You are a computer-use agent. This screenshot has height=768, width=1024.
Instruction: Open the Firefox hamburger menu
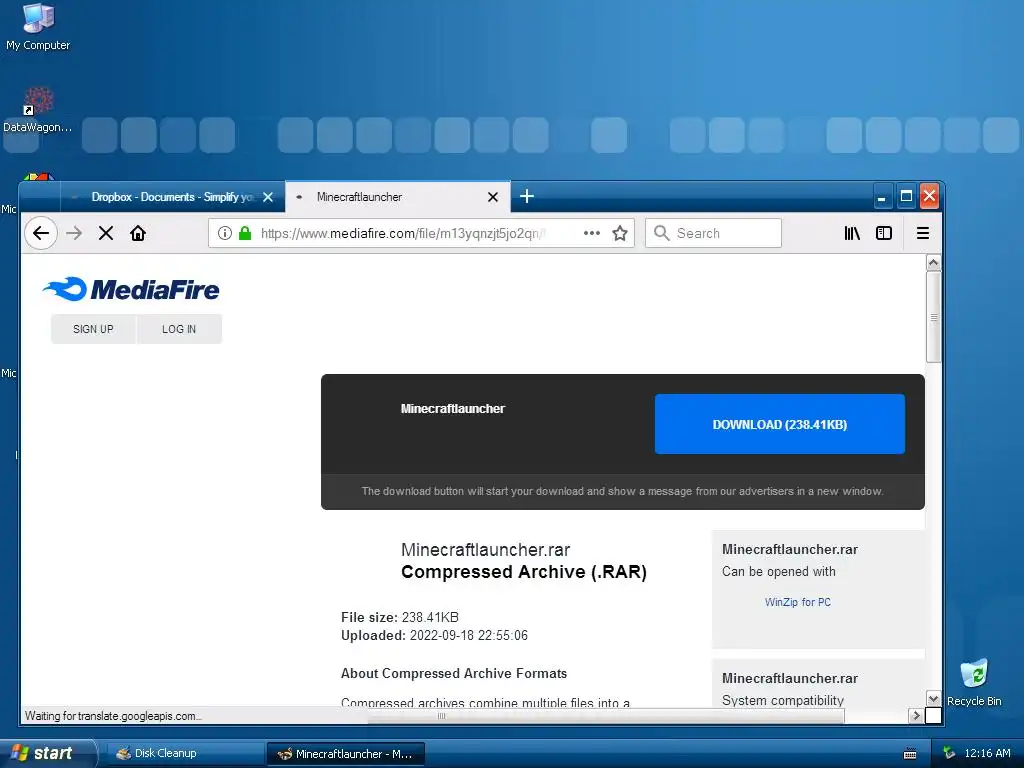pyautogui.click(x=923, y=233)
